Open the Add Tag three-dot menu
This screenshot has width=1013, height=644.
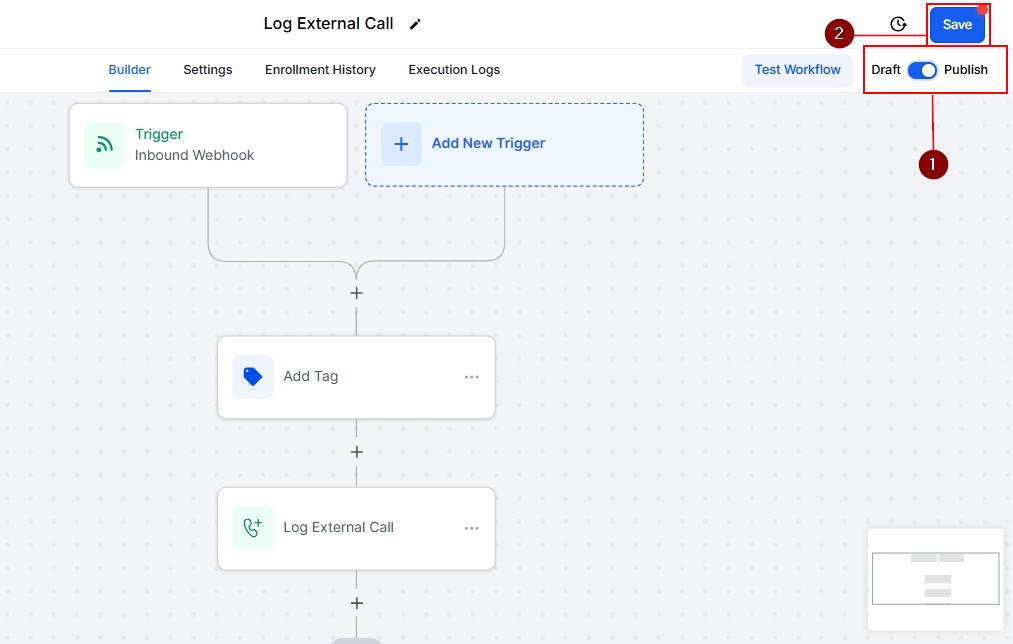coord(472,377)
